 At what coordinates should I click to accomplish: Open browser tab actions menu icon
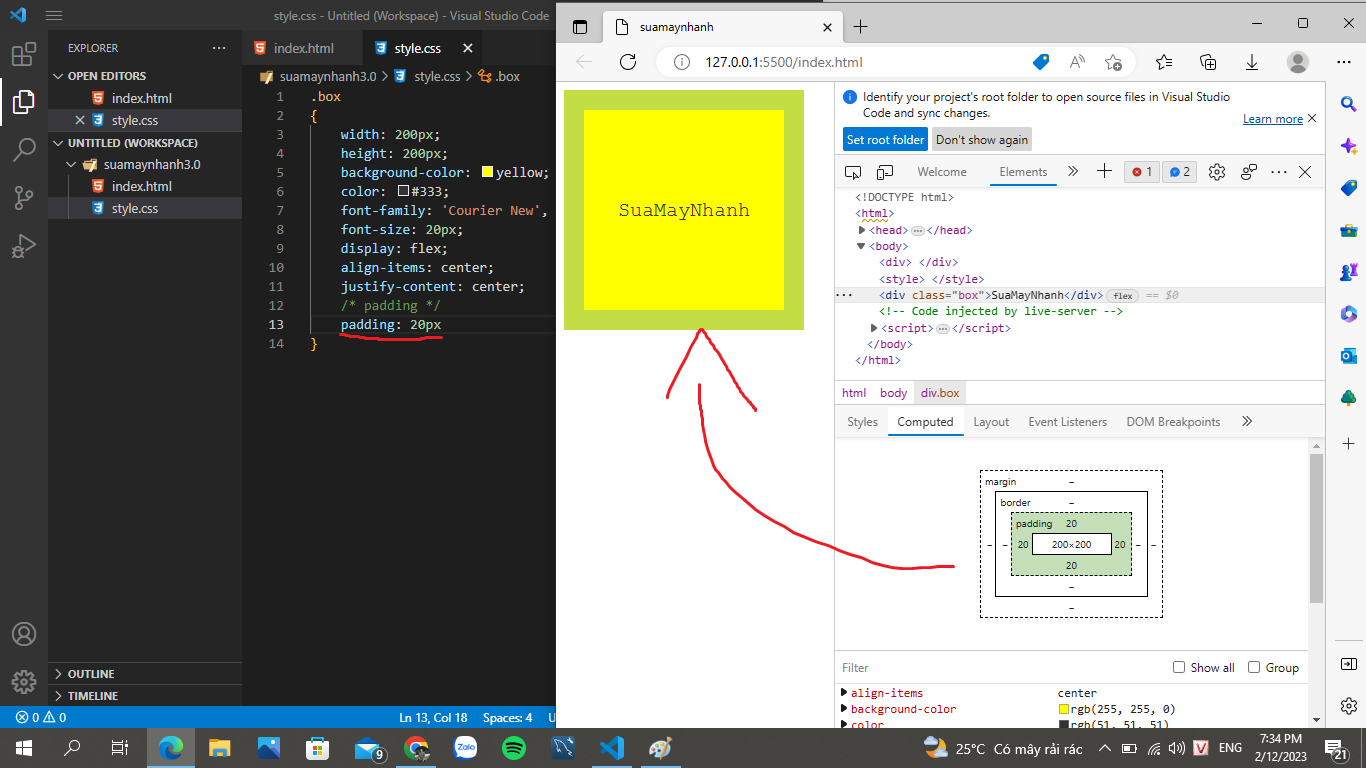point(580,27)
